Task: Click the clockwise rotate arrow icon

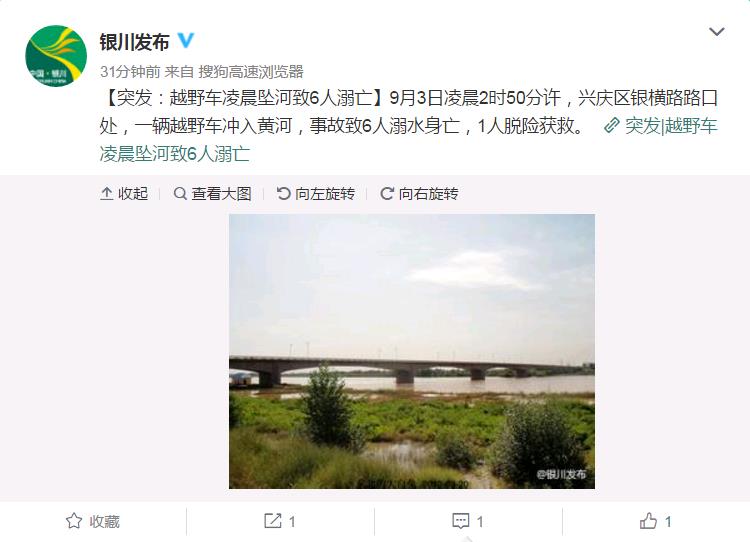Action: [x=386, y=193]
